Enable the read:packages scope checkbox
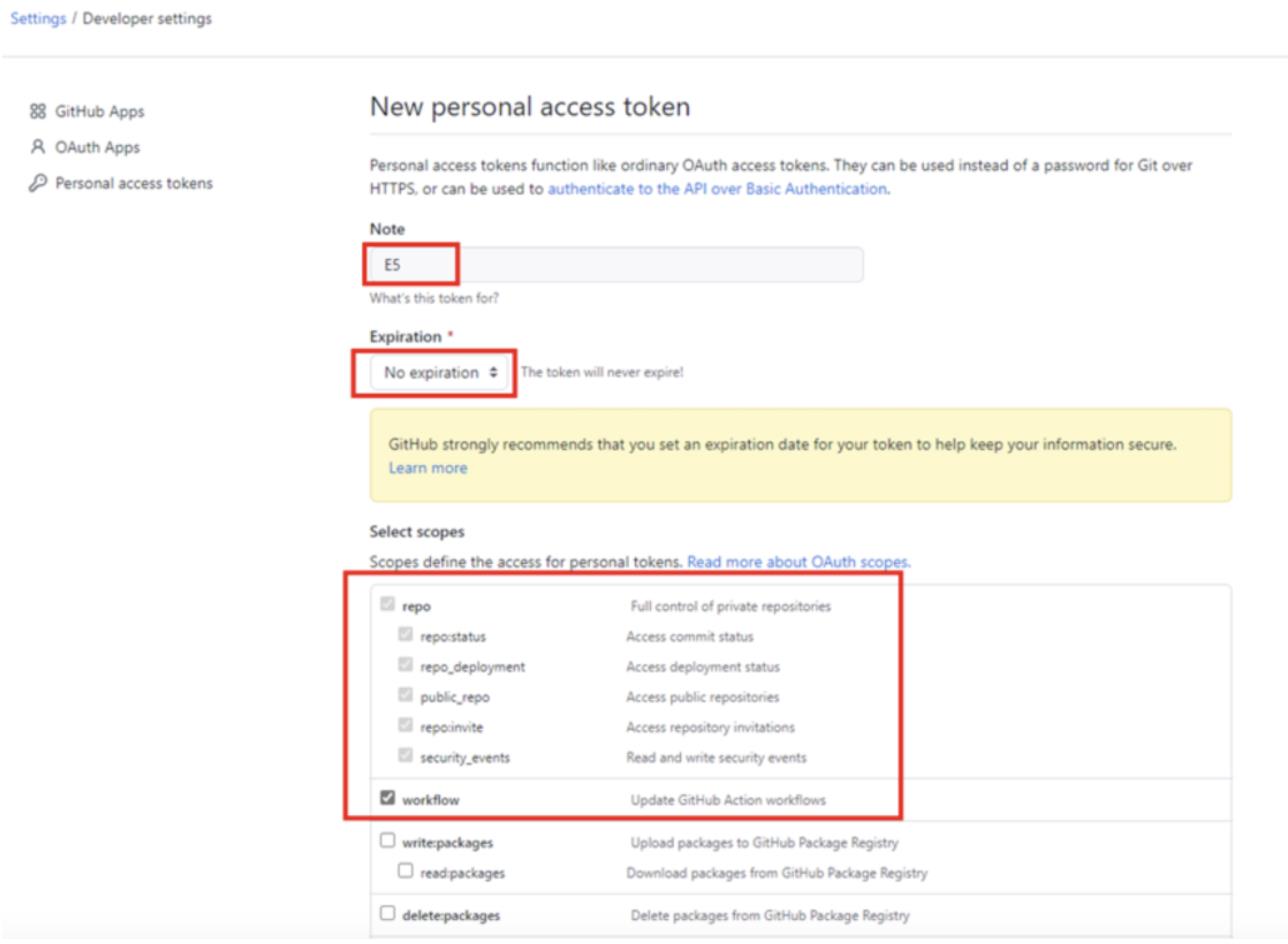Screen dimensions: 1288x944 (405, 871)
